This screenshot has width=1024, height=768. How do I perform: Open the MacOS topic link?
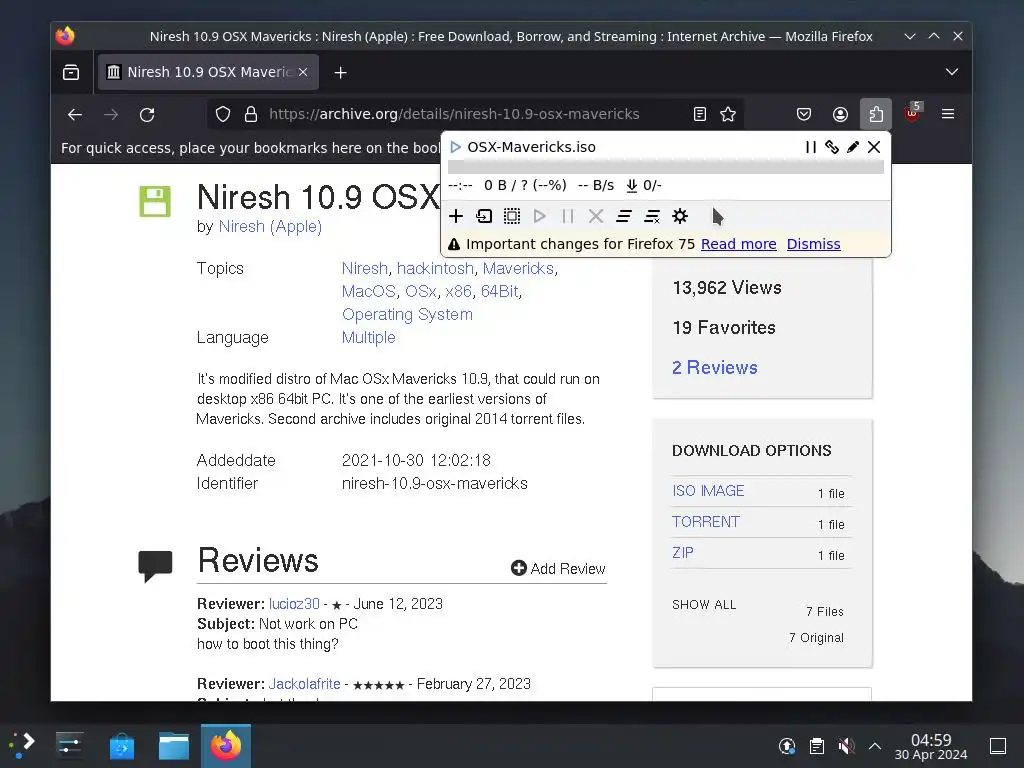pos(369,291)
